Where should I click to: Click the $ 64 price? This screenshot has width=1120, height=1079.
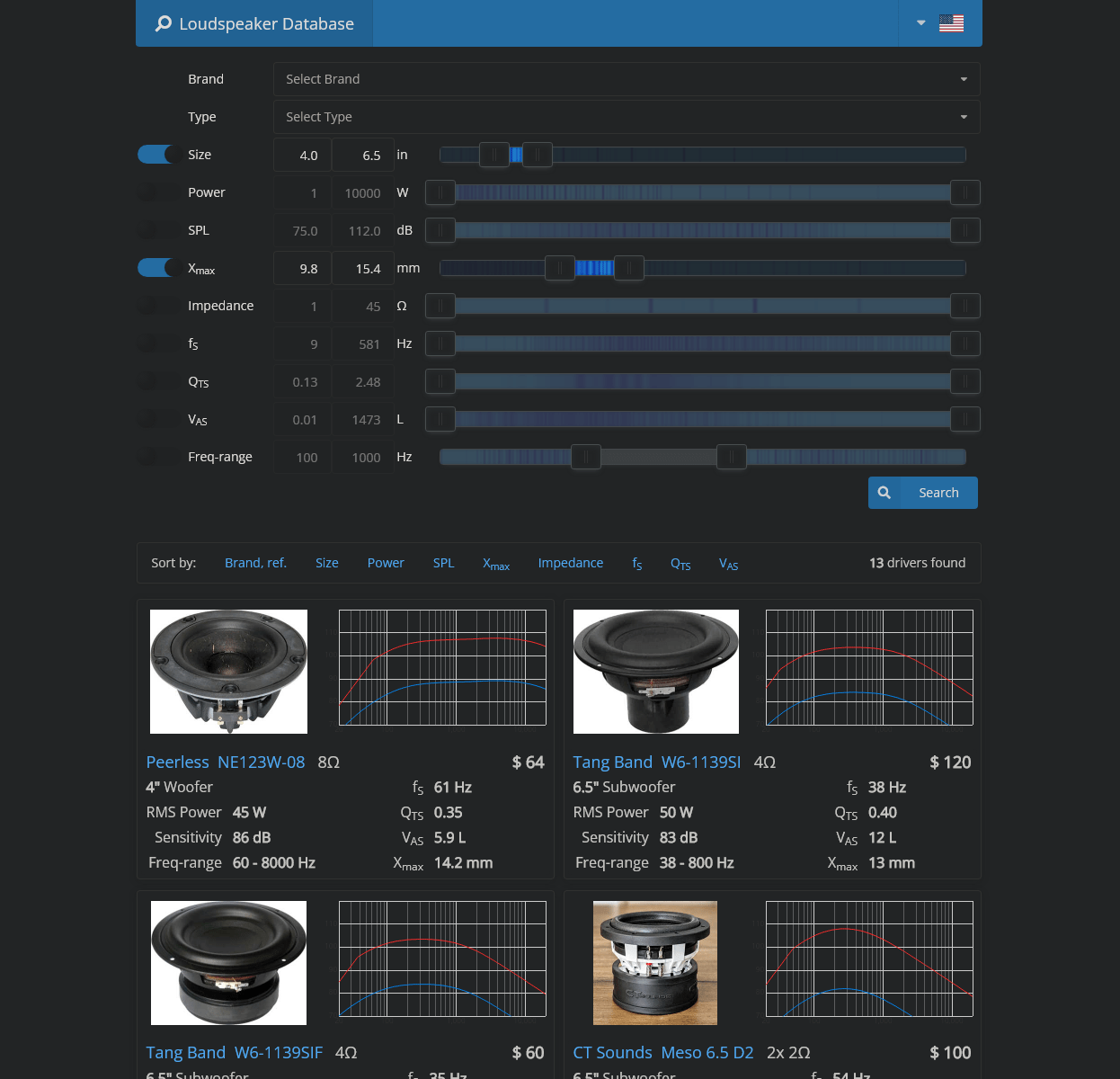point(529,762)
